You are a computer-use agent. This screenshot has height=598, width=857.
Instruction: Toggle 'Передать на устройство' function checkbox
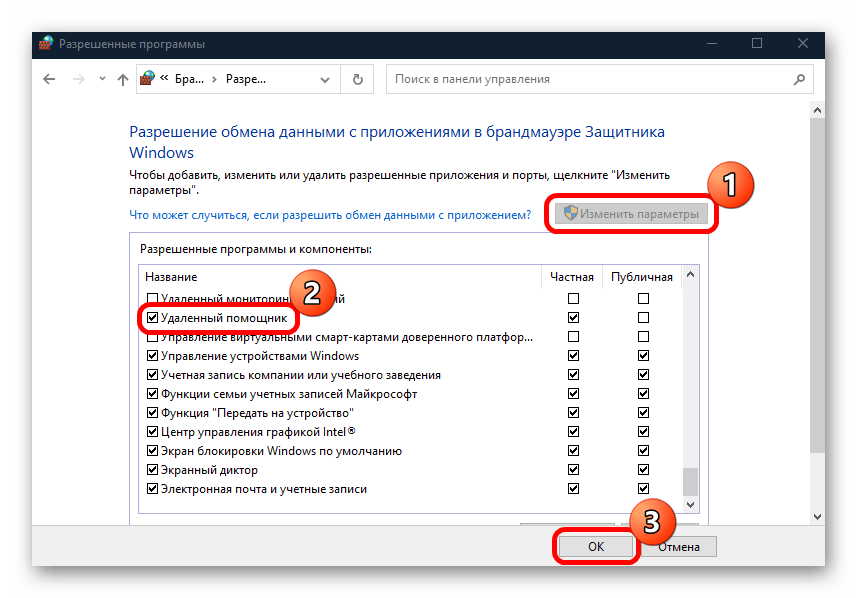pyautogui.click(x=152, y=413)
